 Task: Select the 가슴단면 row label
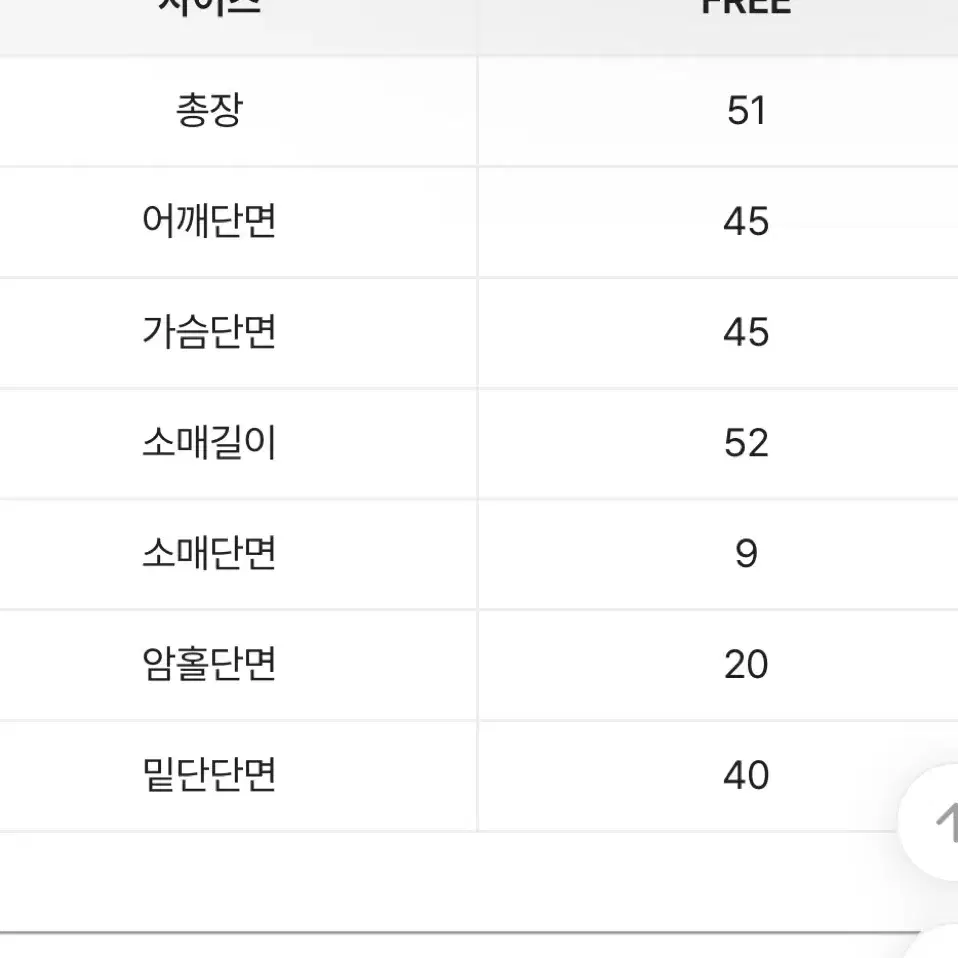pos(209,332)
